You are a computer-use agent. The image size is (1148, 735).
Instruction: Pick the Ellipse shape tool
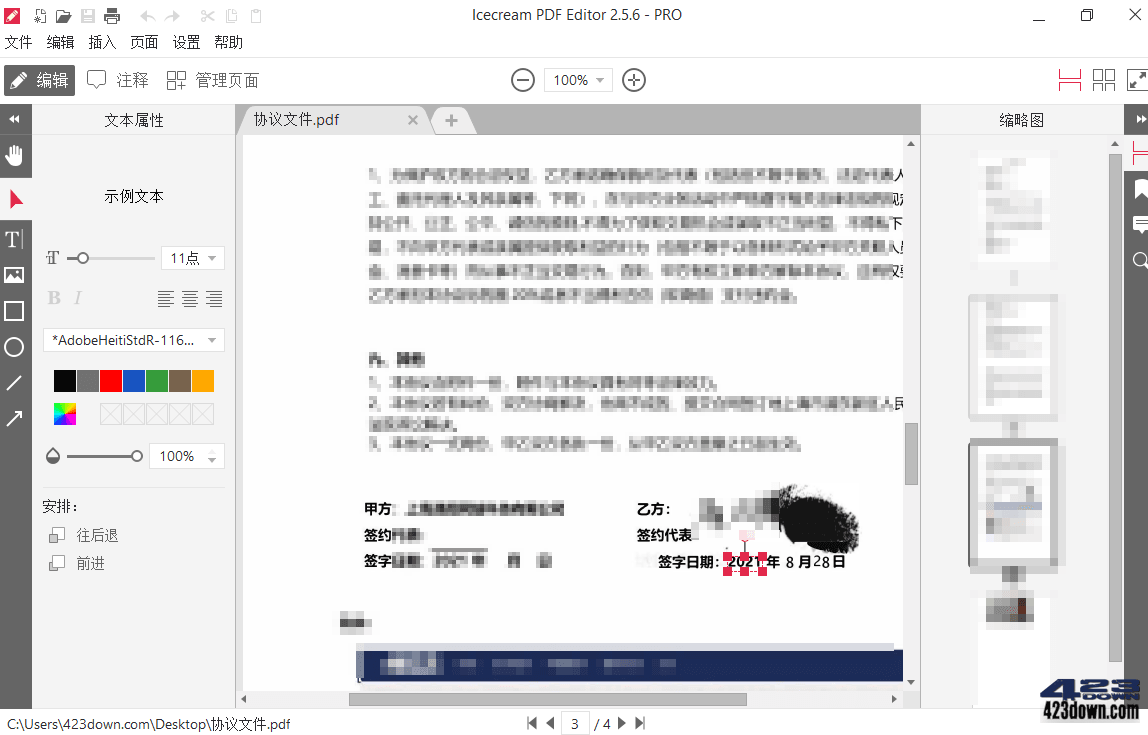pos(14,347)
